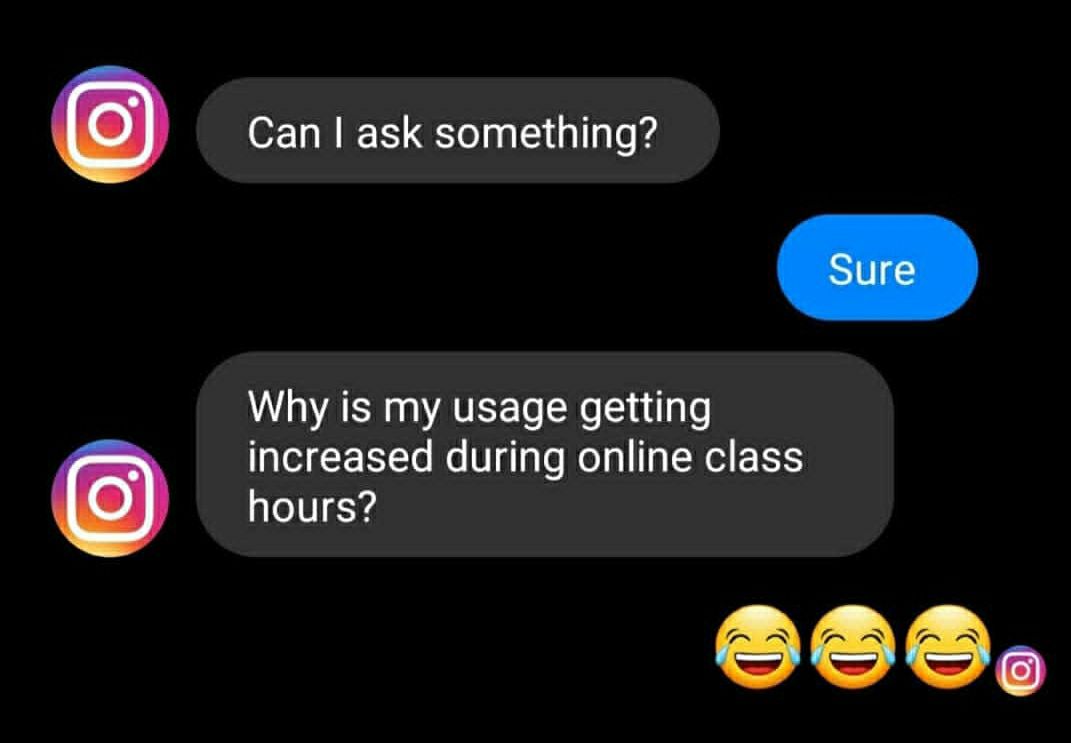Click the small Instagram logo after the emojis
Viewport: 1071px width, 743px height.
coord(1020,671)
